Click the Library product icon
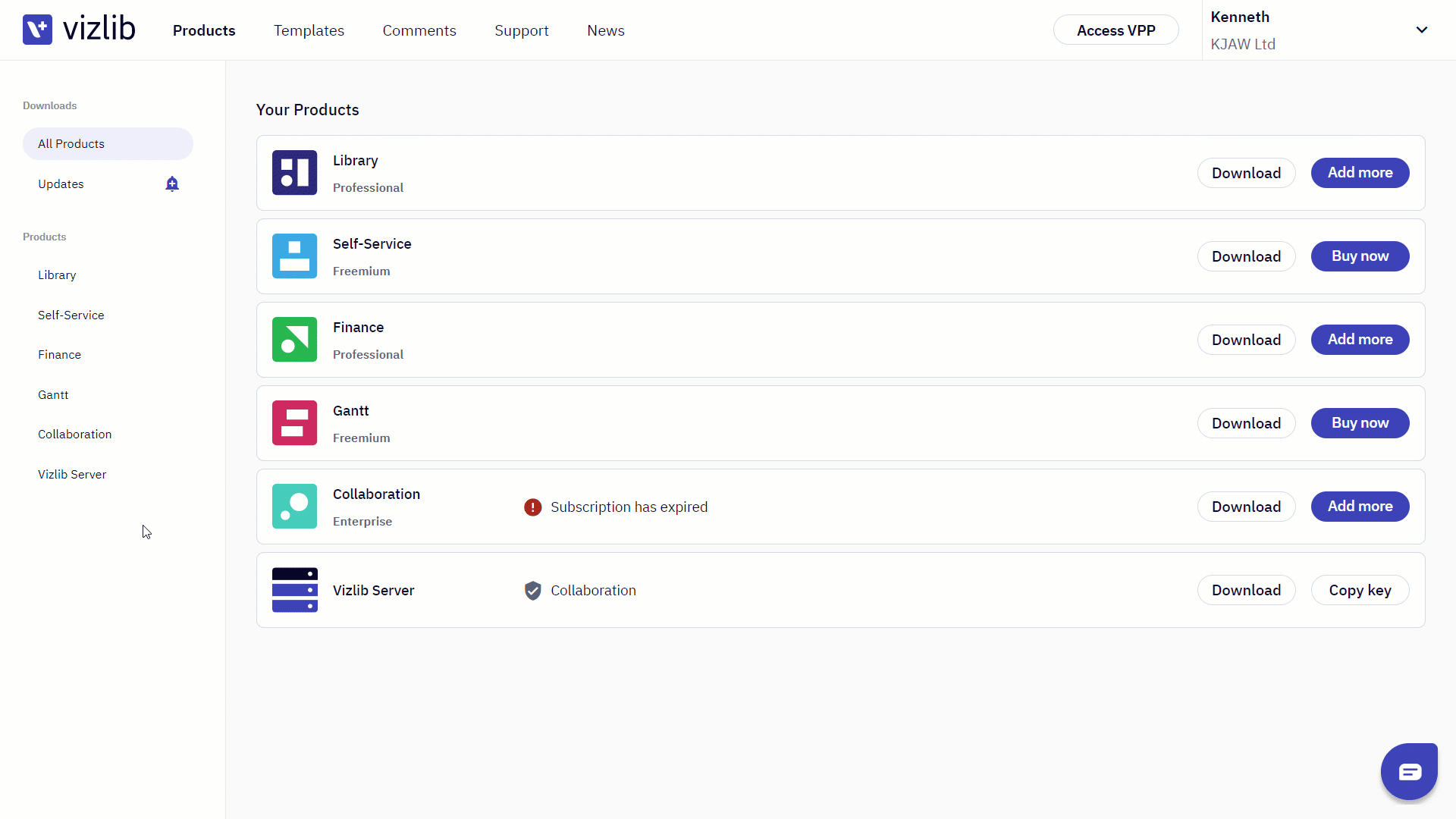 tap(294, 173)
